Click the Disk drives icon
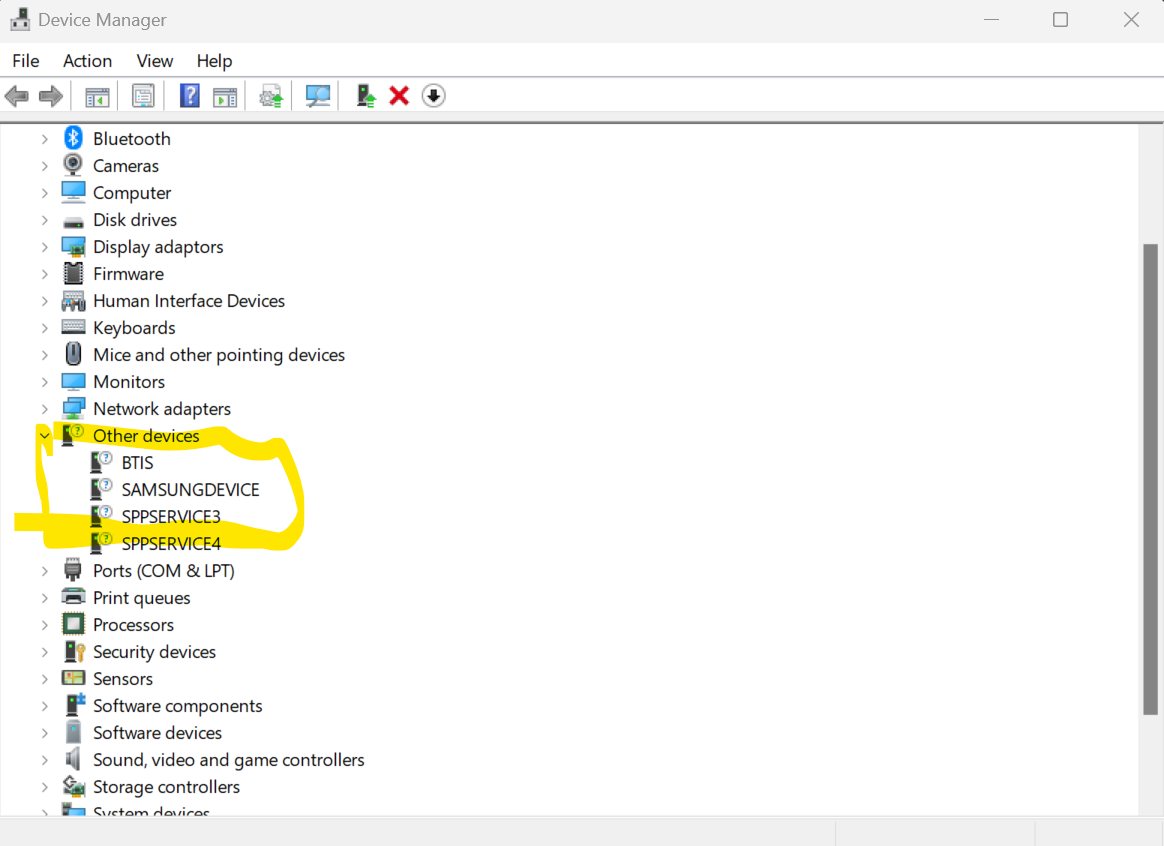Image resolution: width=1164 pixels, height=846 pixels. pyautogui.click(x=73, y=222)
